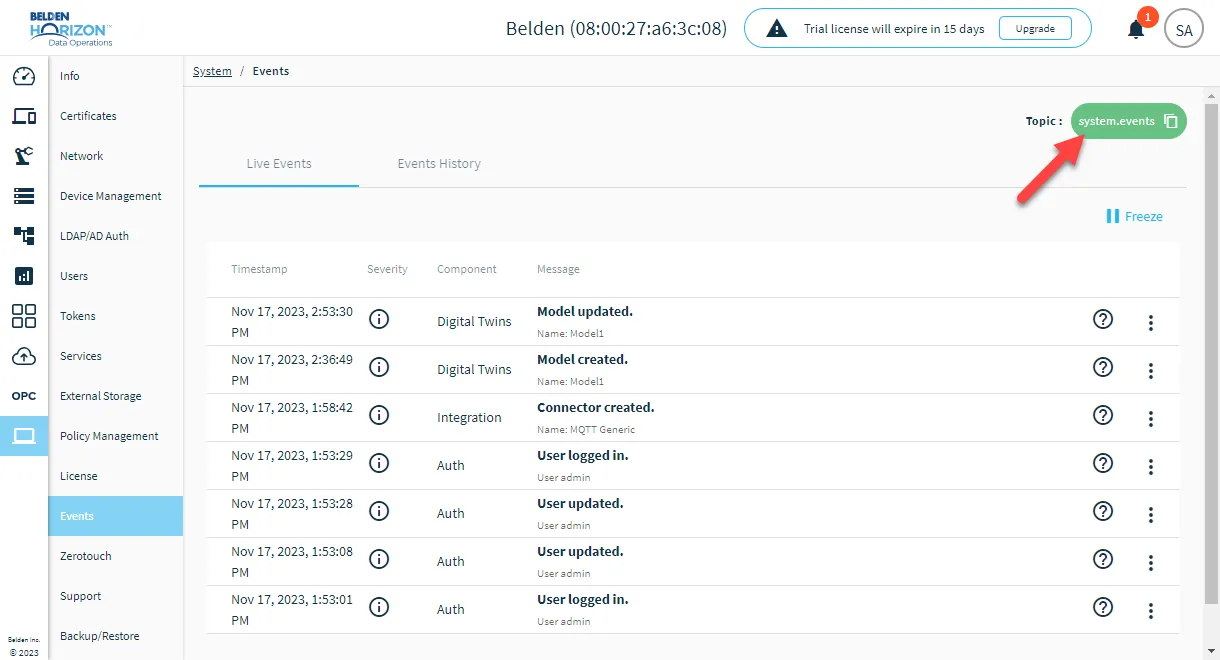Open Policy Management menu item
This screenshot has width=1220, height=660.
[x=116, y=436]
